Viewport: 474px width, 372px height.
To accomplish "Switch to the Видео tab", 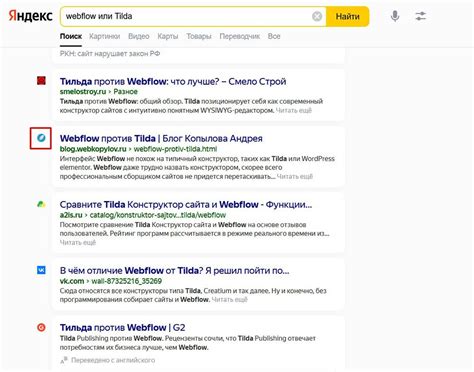I will [x=139, y=36].
